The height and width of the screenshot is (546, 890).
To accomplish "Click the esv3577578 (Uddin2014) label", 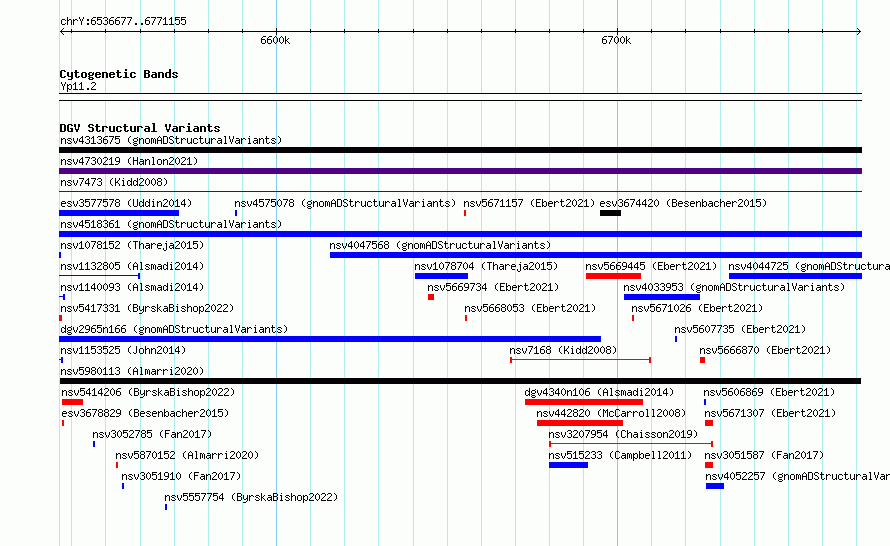I will (126, 203).
